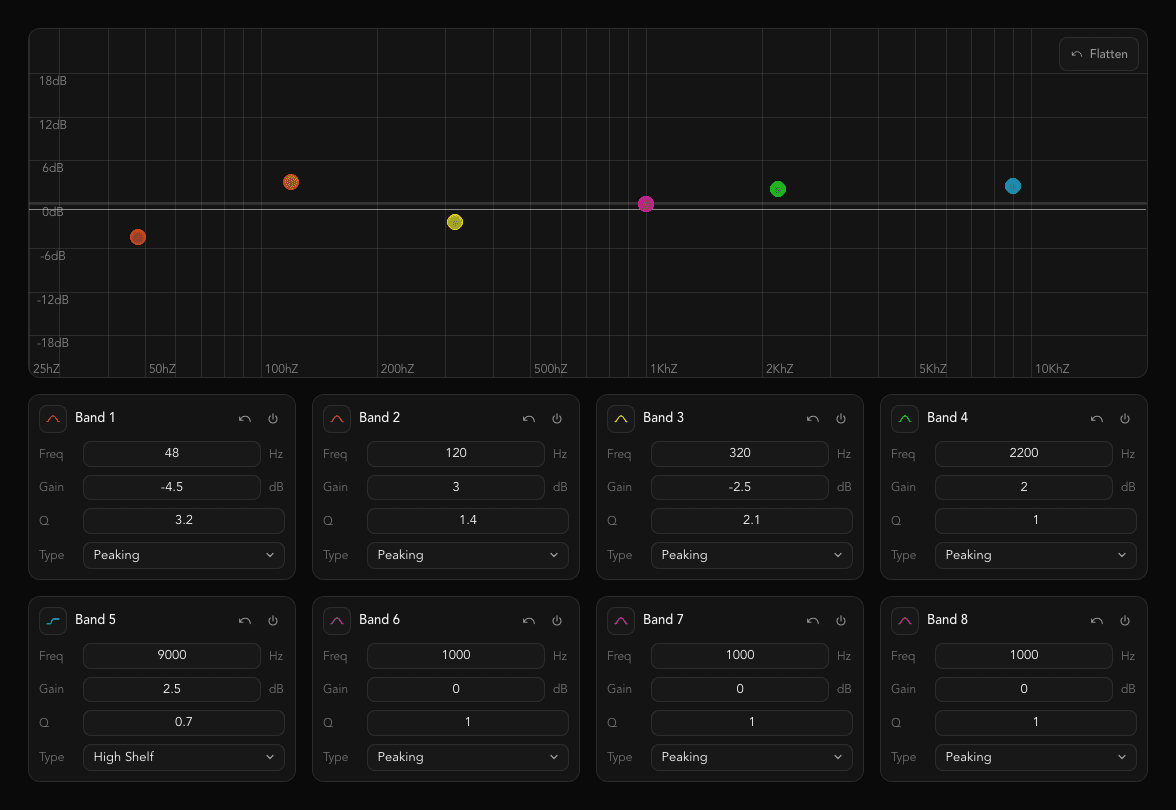Click Band 7 Freq field

[740, 656]
